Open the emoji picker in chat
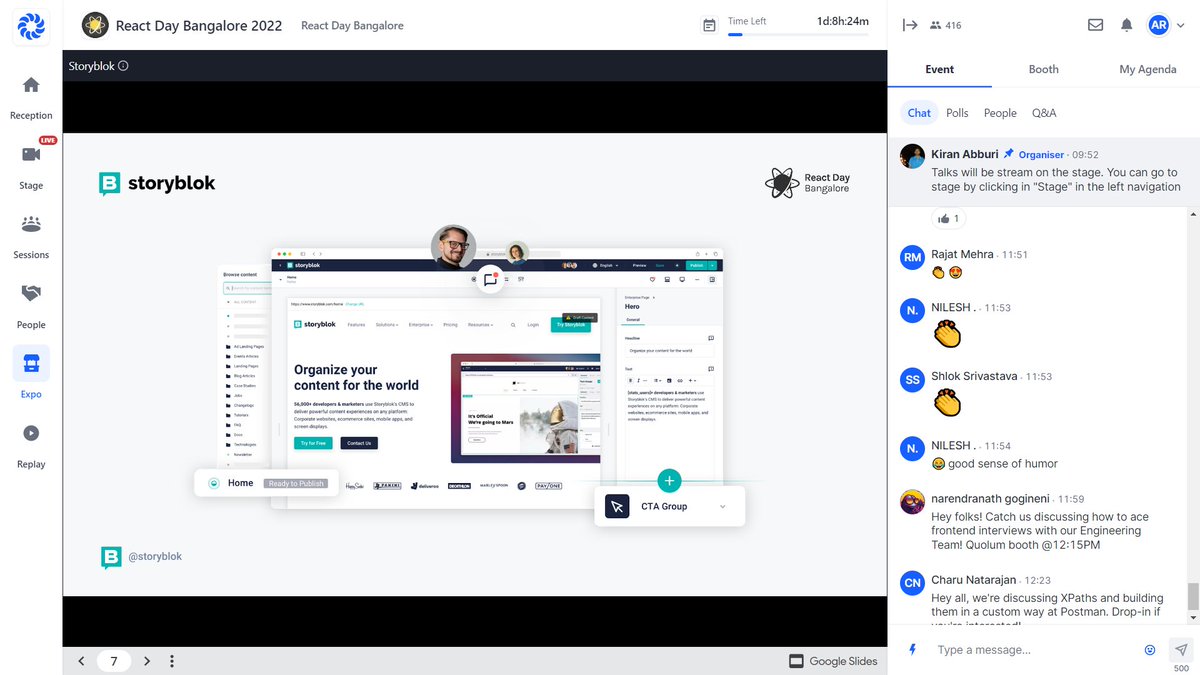Screen dimensions: 1200x675 click(x=1150, y=649)
